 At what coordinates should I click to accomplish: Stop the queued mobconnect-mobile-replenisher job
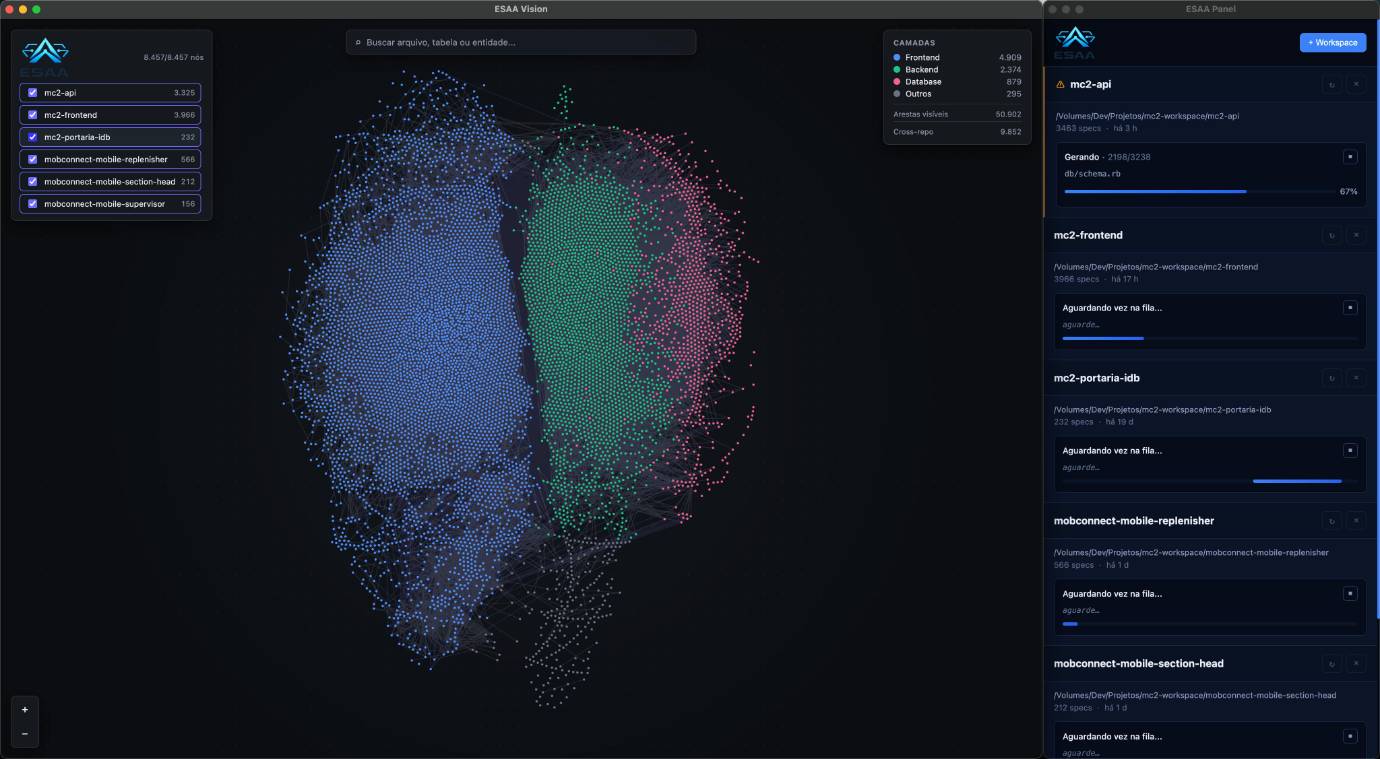(1350, 594)
